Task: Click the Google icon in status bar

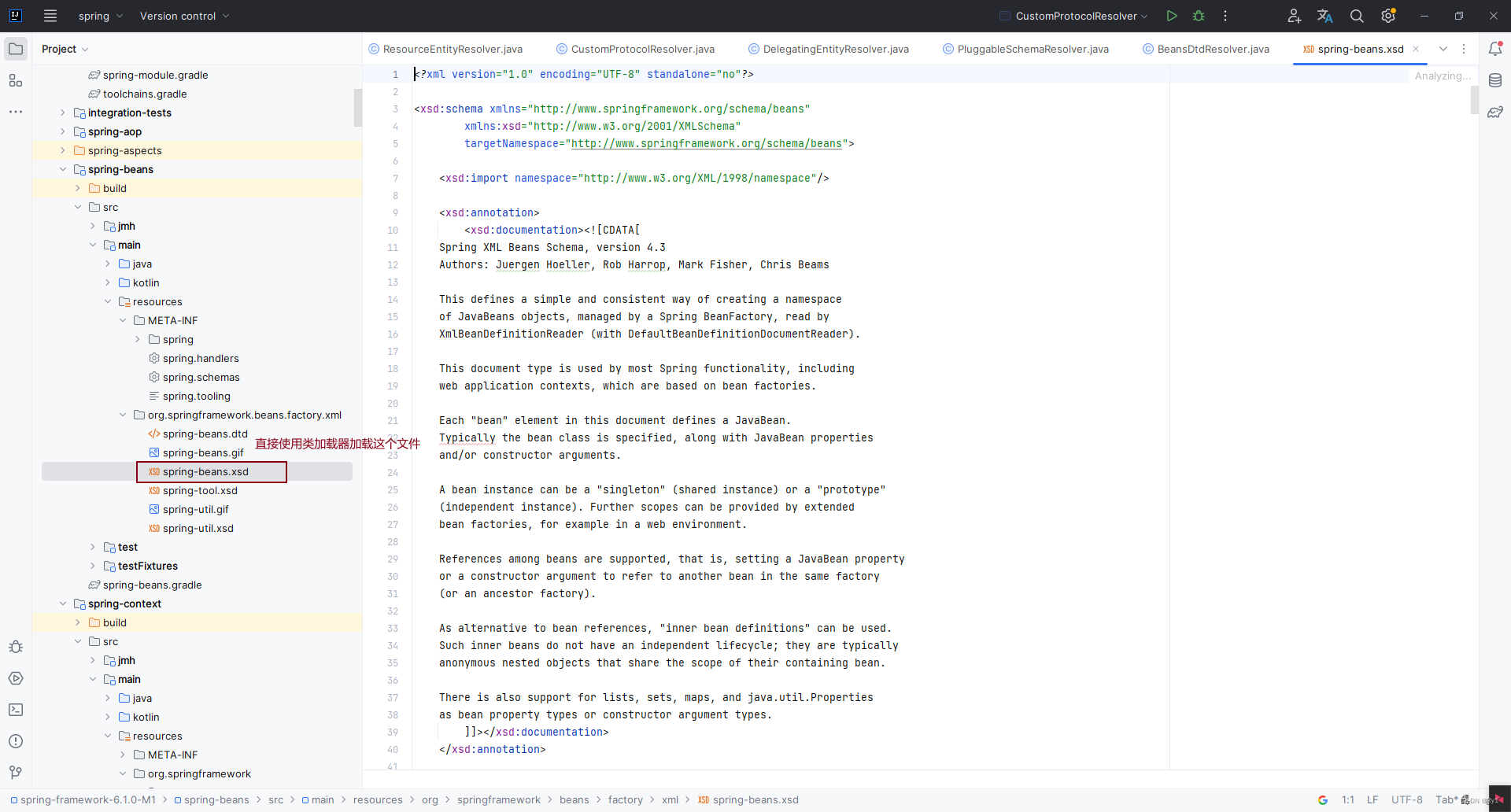Action: pos(1323,800)
